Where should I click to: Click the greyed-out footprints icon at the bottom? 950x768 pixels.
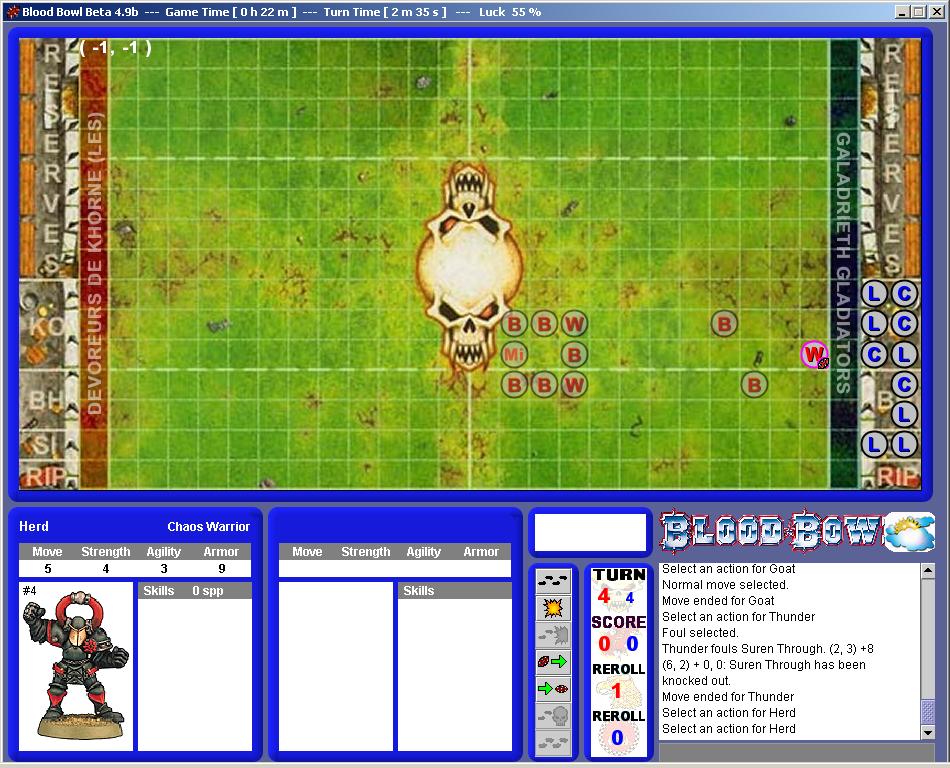click(553, 743)
